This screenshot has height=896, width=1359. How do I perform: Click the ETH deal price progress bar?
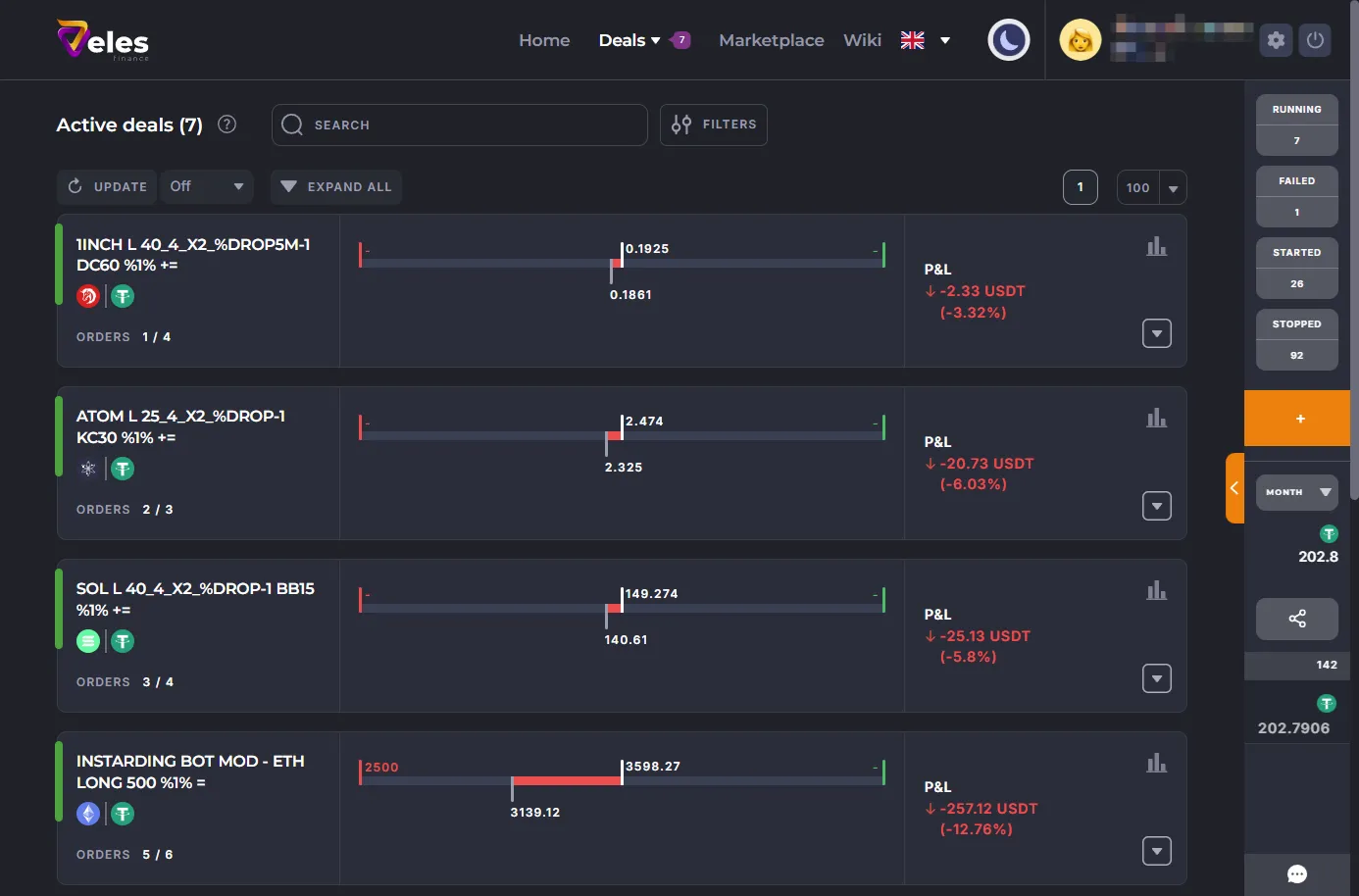click(621, 781)
